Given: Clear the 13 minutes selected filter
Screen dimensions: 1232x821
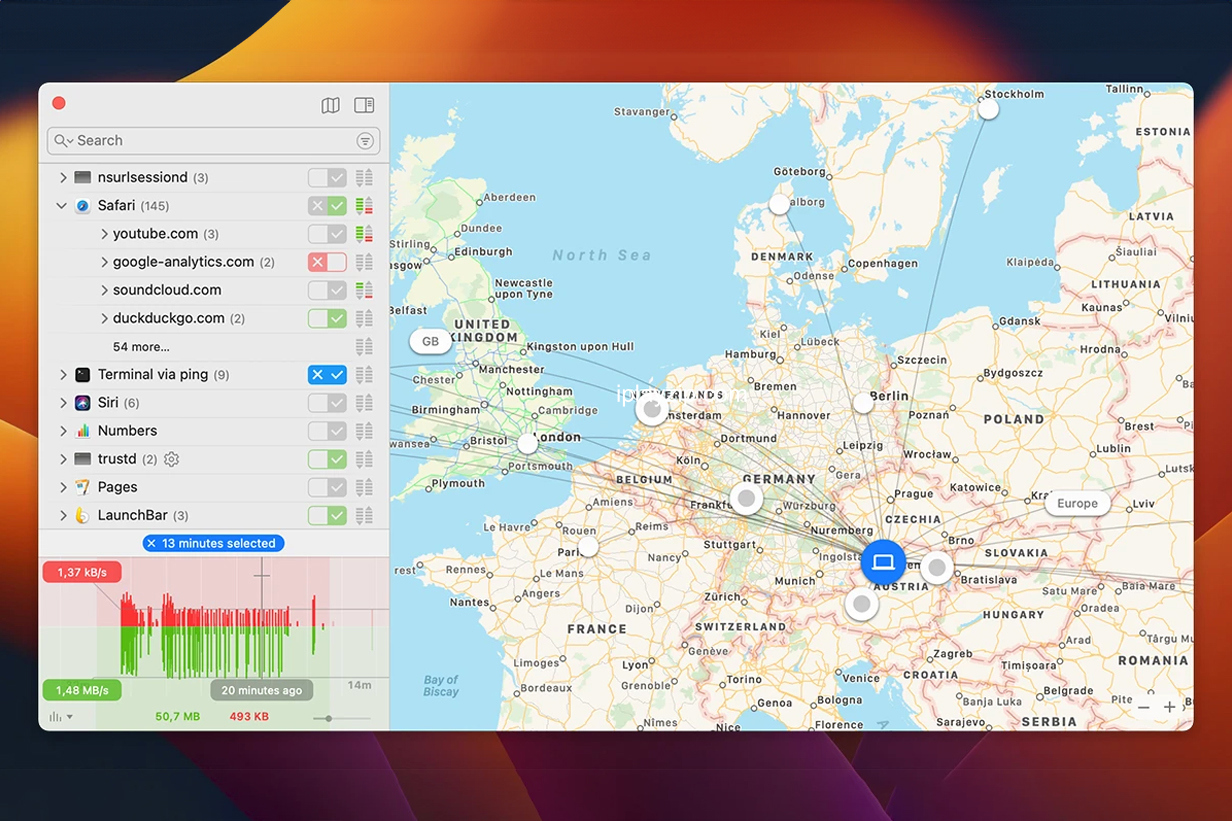Looking at the screenshot, I should click(x=151, y=543).
